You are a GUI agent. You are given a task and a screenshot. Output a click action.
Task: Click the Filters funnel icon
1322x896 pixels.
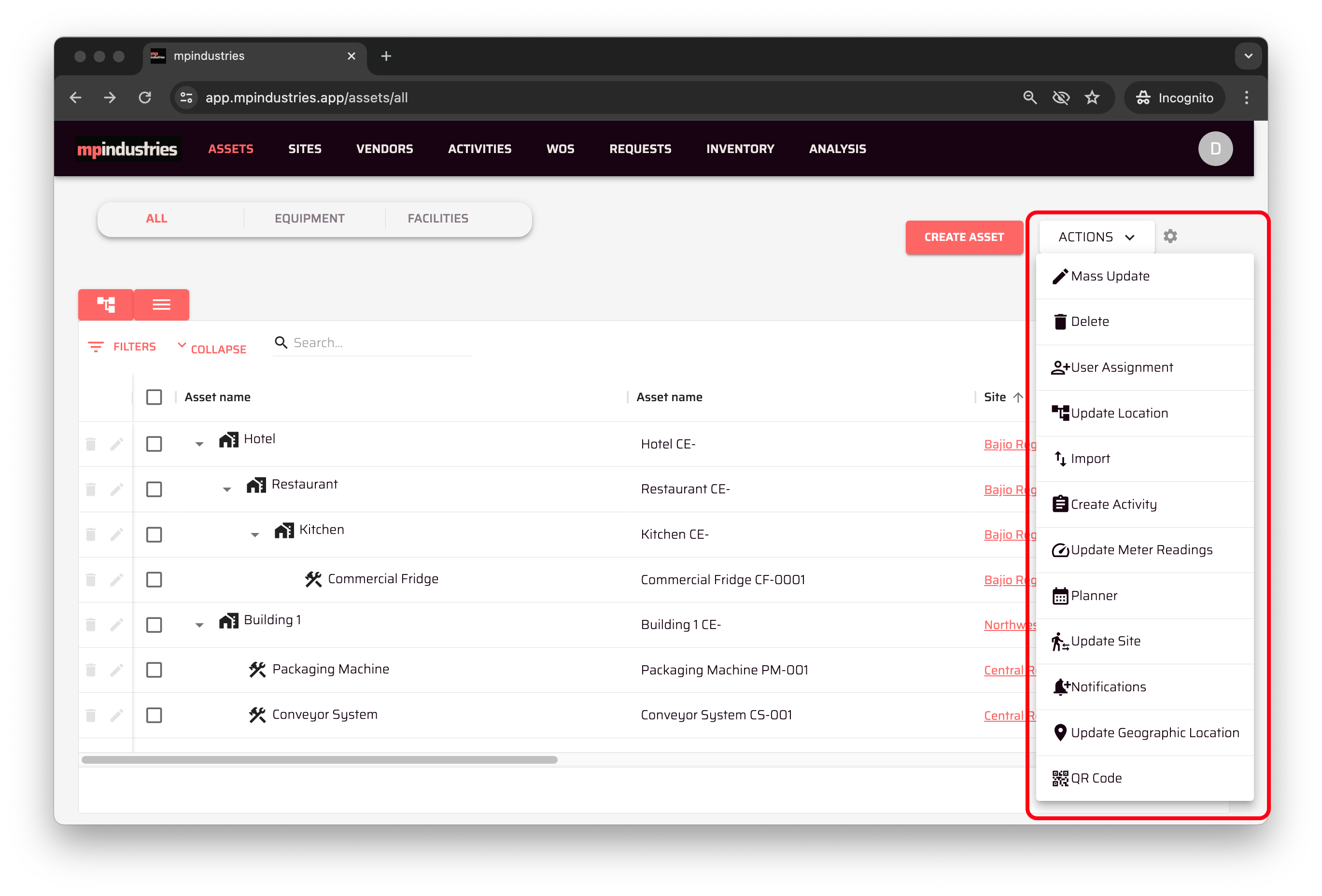(x=96, y=347)
